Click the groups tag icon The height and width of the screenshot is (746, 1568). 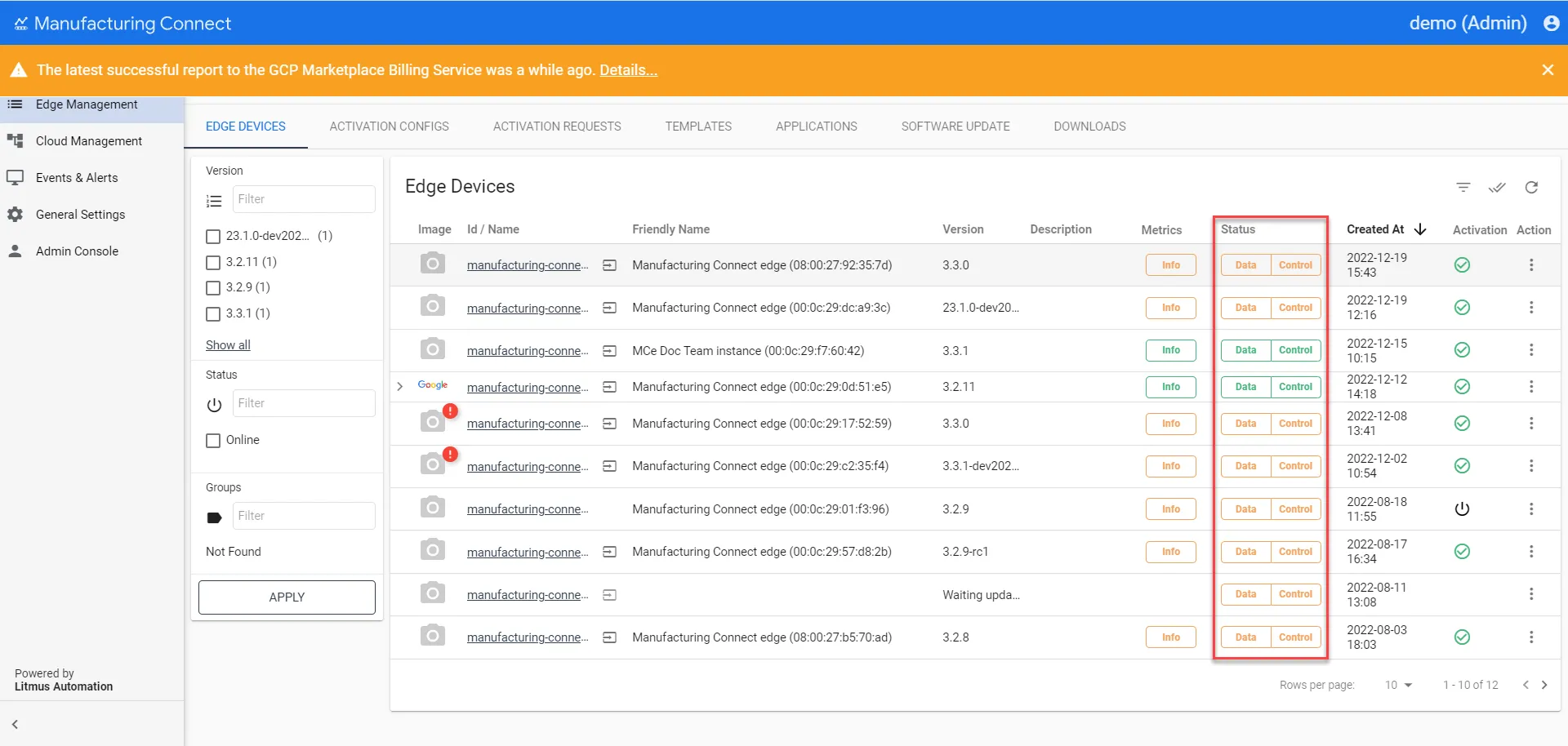(214, 517)
